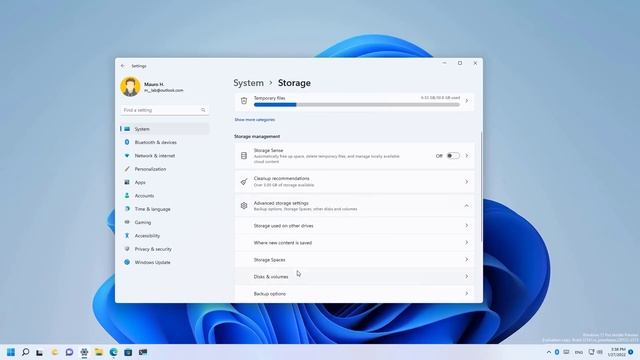Click the Network & internet sidebar icon
Viewport: 640px width, 360px height.
coord(127,156)
